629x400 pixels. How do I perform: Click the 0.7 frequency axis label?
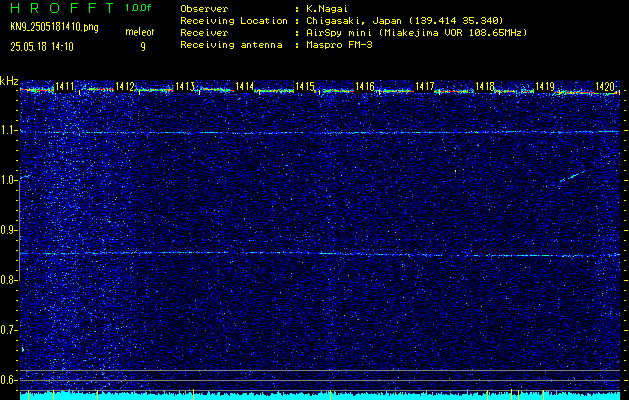coord(8,330)
